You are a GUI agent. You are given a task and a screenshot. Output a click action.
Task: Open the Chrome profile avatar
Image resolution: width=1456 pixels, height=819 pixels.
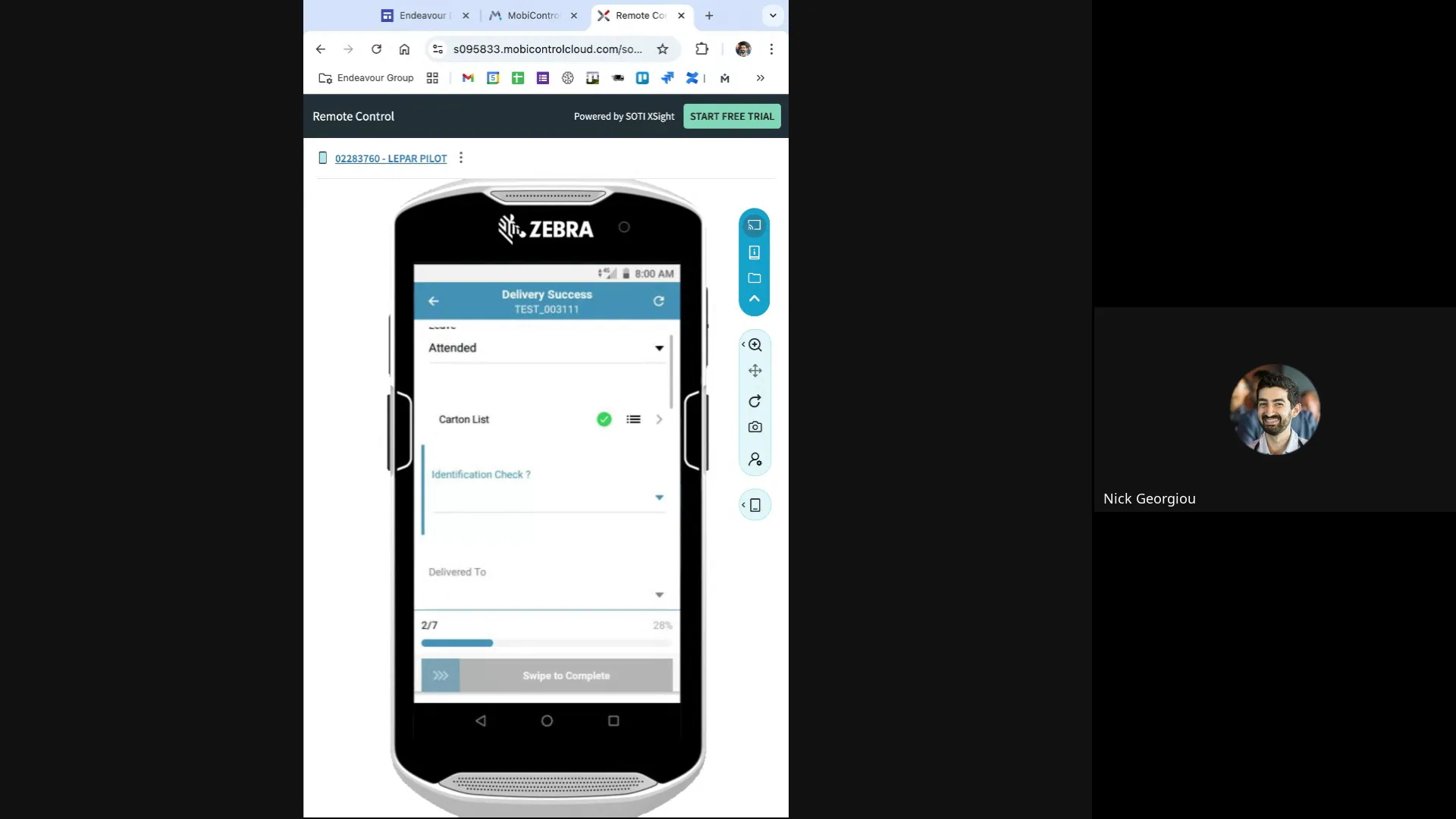(743, 49)
